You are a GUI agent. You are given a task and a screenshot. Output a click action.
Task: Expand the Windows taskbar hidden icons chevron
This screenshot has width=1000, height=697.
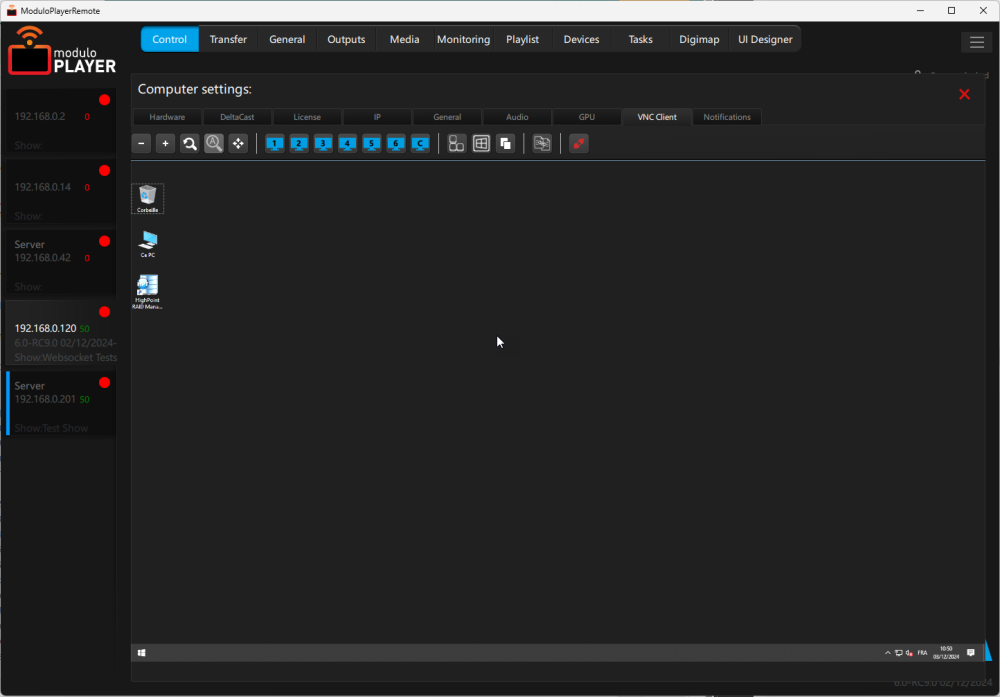(887, 652)
